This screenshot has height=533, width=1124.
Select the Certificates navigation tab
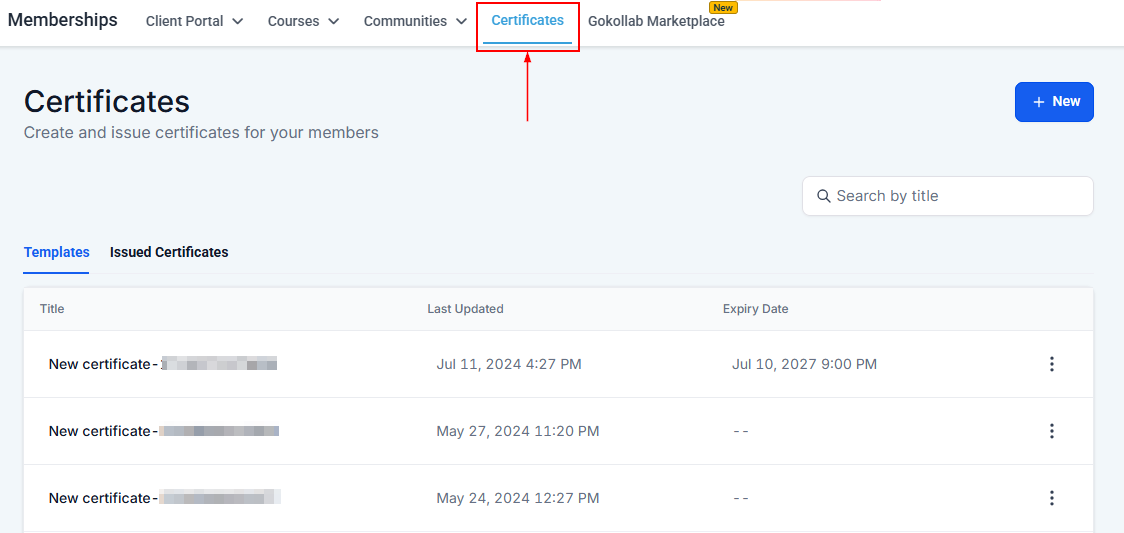(x=527, y=21)
